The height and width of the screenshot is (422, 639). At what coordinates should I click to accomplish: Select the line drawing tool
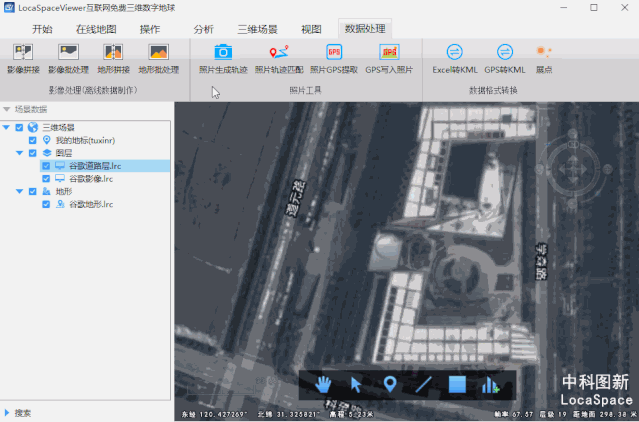pos(423,385)
